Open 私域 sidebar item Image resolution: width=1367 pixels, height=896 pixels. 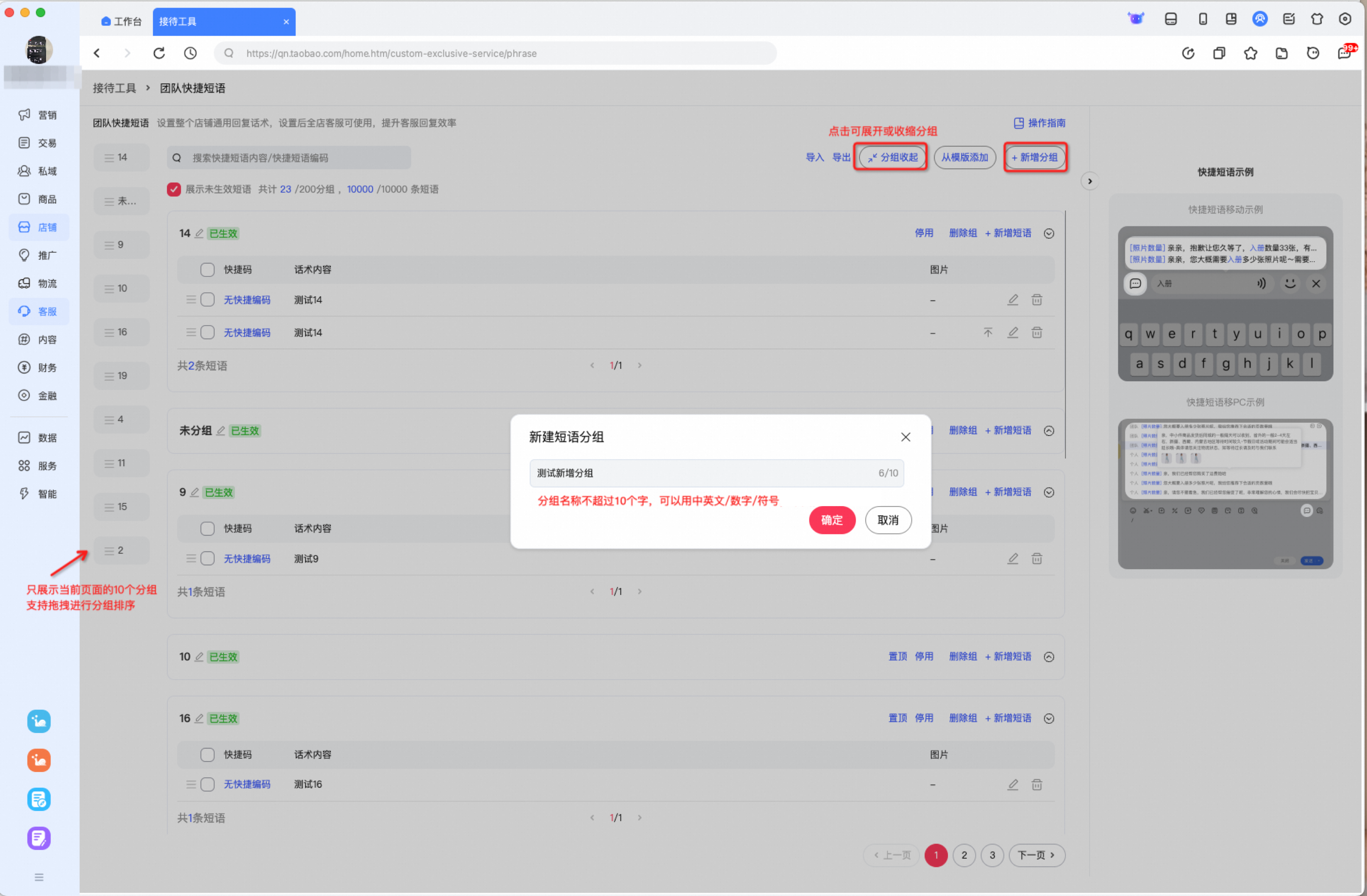39,171
